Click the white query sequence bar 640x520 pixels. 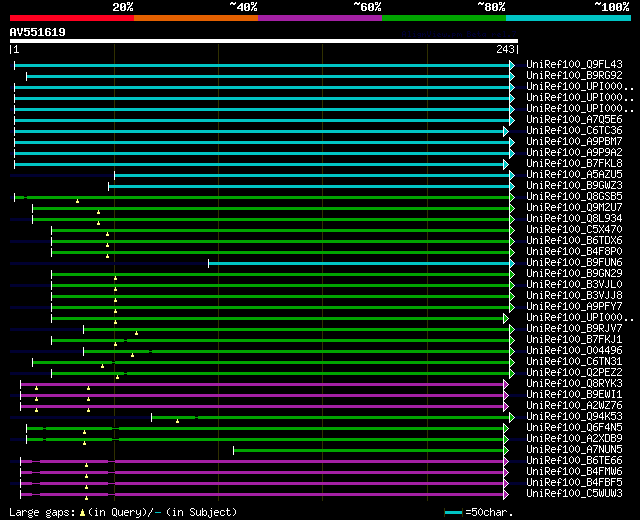(x=263, y=41)
